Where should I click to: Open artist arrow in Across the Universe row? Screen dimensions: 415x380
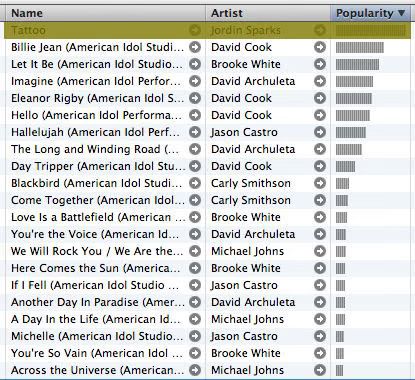tap(320, 370)
